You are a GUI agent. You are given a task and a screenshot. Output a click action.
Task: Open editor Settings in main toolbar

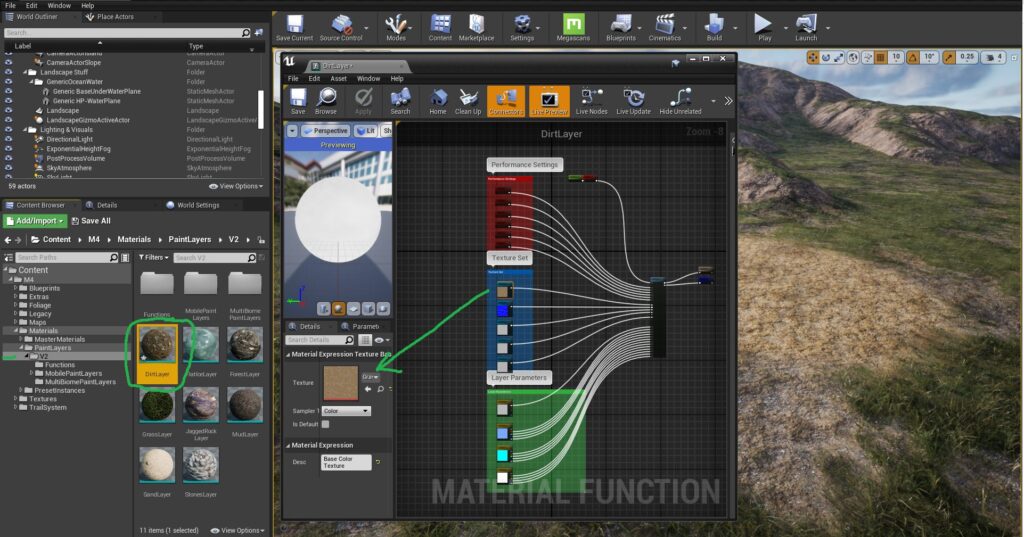522,28
